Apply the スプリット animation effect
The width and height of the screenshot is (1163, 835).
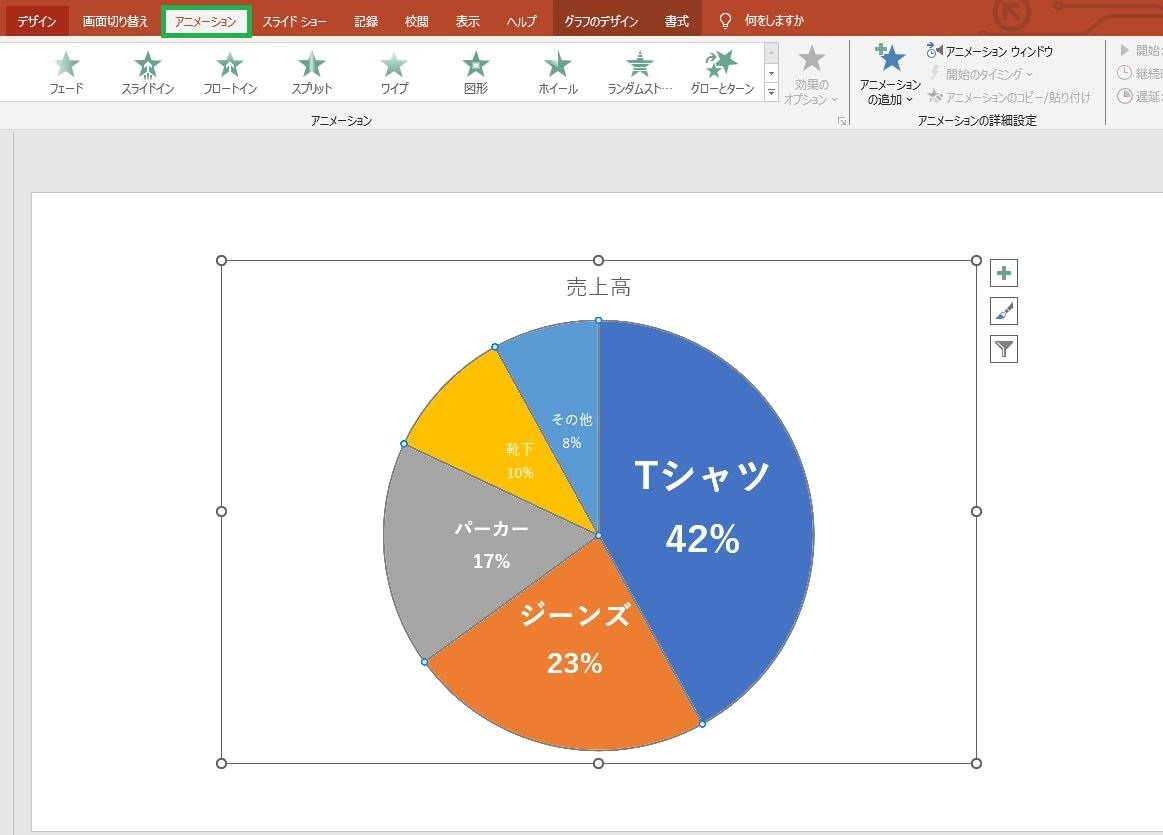[x=312, y=73]
